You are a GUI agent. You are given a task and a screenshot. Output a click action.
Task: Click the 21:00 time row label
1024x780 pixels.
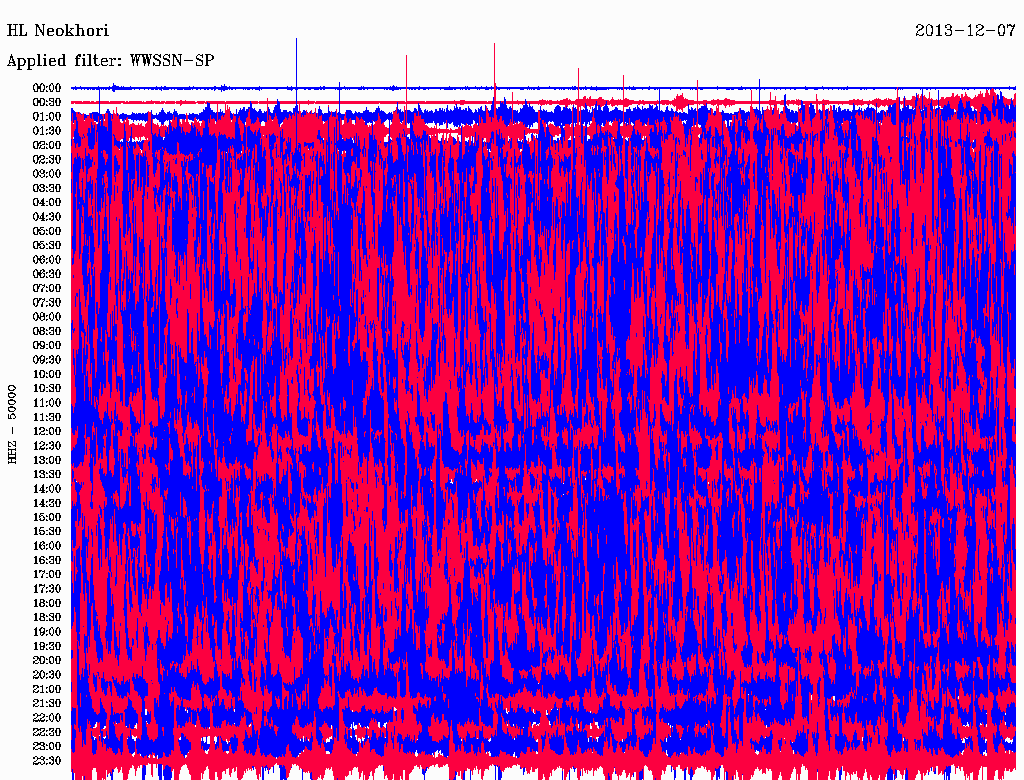48,690
